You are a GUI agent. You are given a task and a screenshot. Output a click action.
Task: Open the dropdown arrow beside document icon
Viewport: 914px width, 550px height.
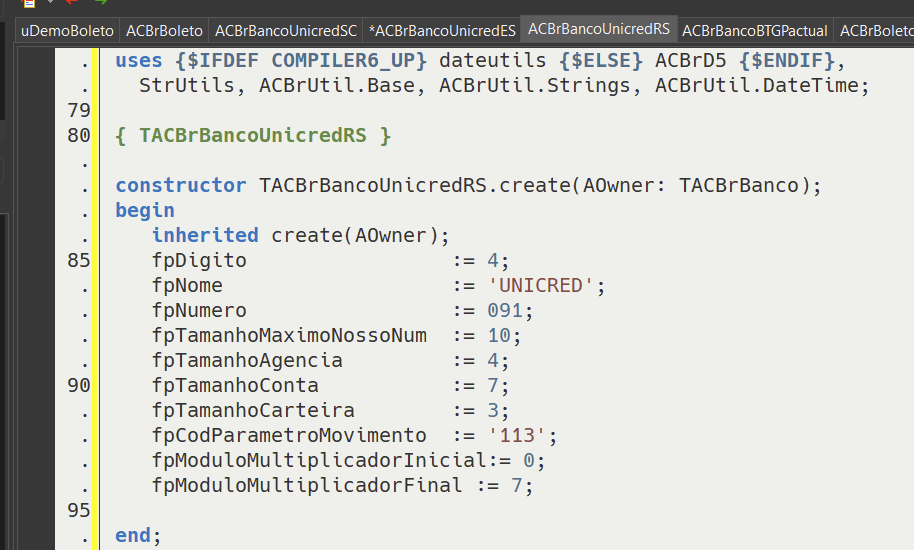tap(50, 2)
